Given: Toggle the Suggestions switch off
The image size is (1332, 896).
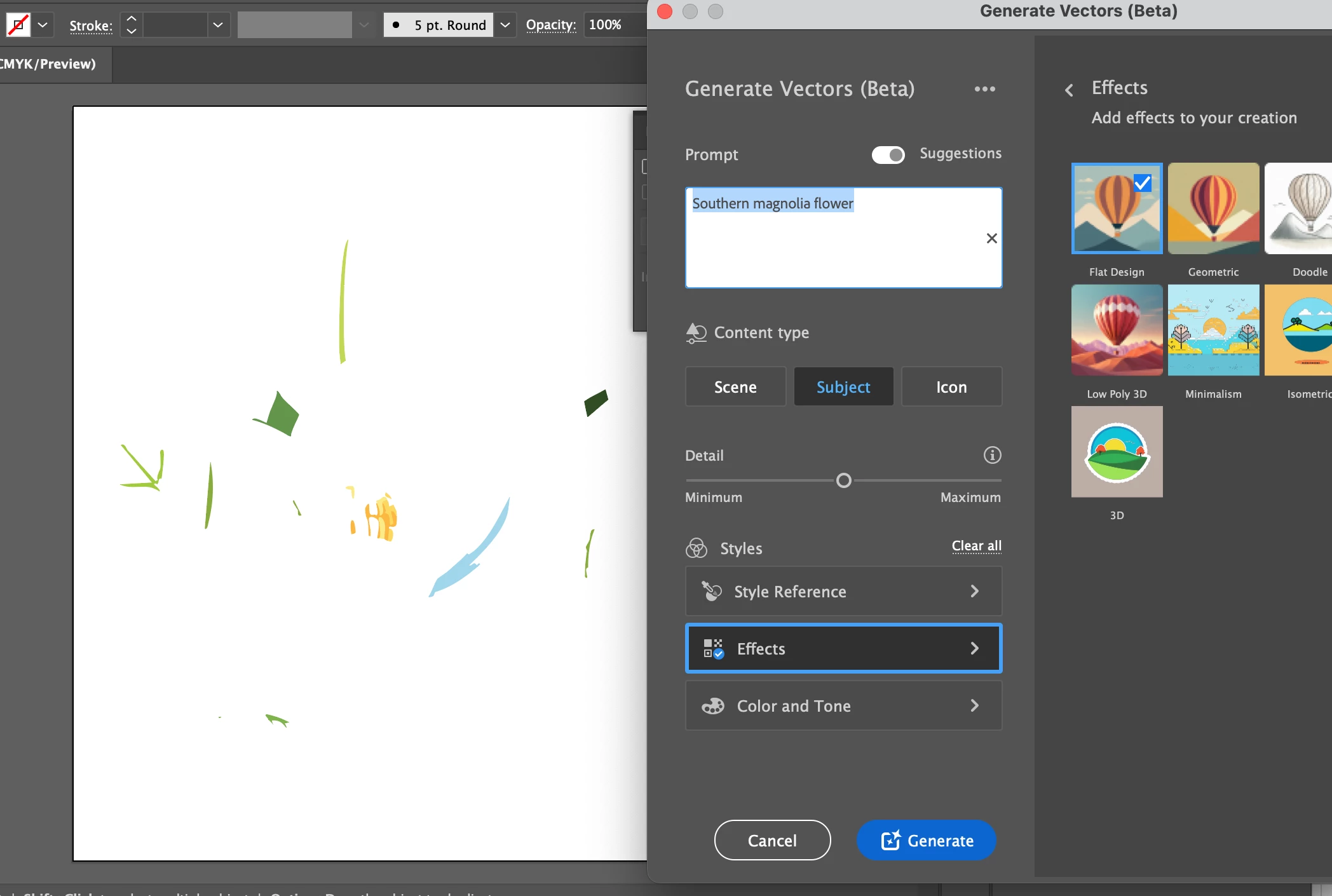Looking at the screenshot, I should coord(888,154).
